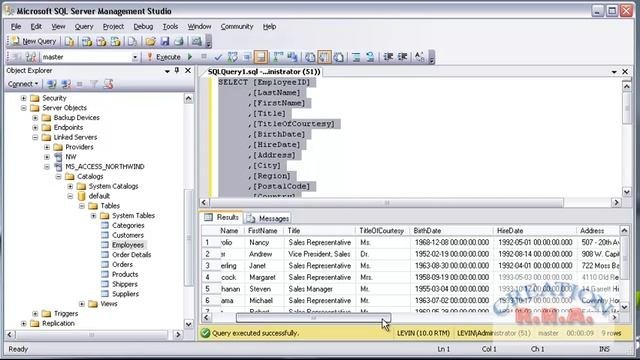
Task: Start debugging with the green arrow
Action: (190, 57)
